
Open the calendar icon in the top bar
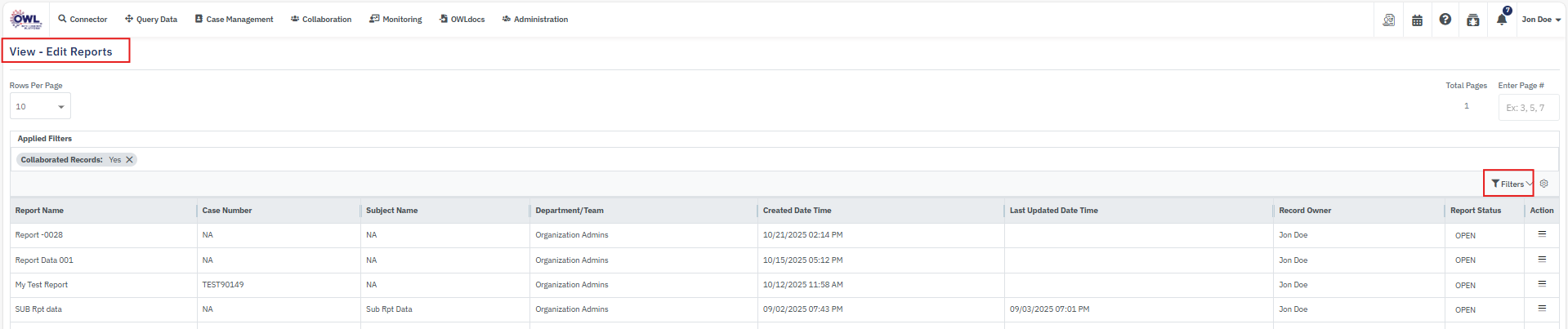pos(1417,20)
